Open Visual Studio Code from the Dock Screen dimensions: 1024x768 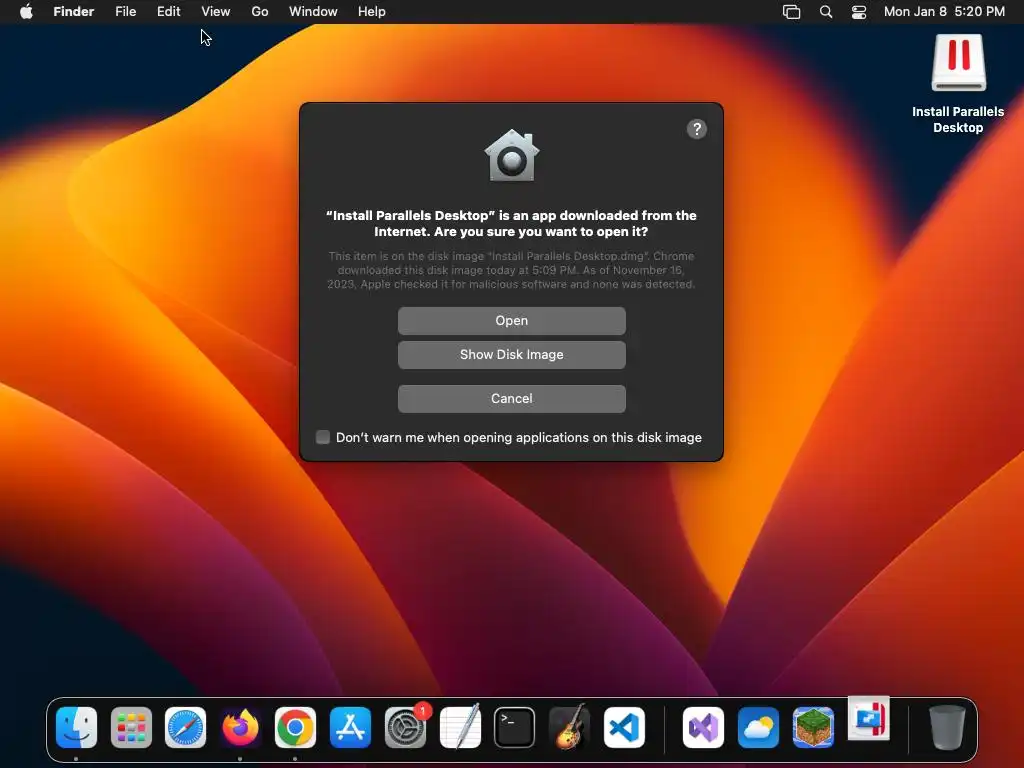[x=624, y=728]
